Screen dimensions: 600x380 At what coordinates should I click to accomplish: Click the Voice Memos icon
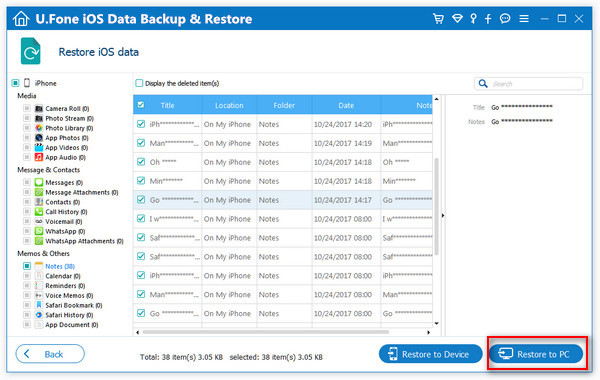click(x=39, y=295)
